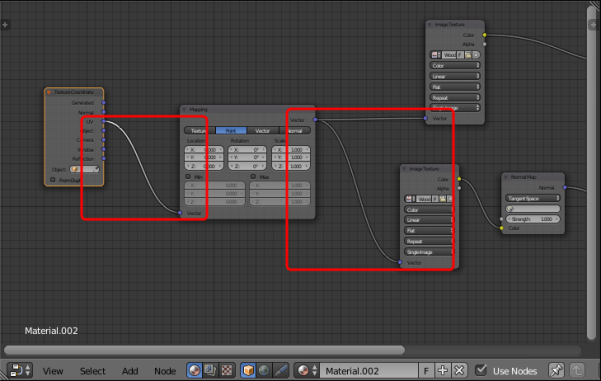The height and width of the screenshot is (381, 601).
Task: Collapse the lower Image Texture node triangle
Action: click(x=404, y=169)
